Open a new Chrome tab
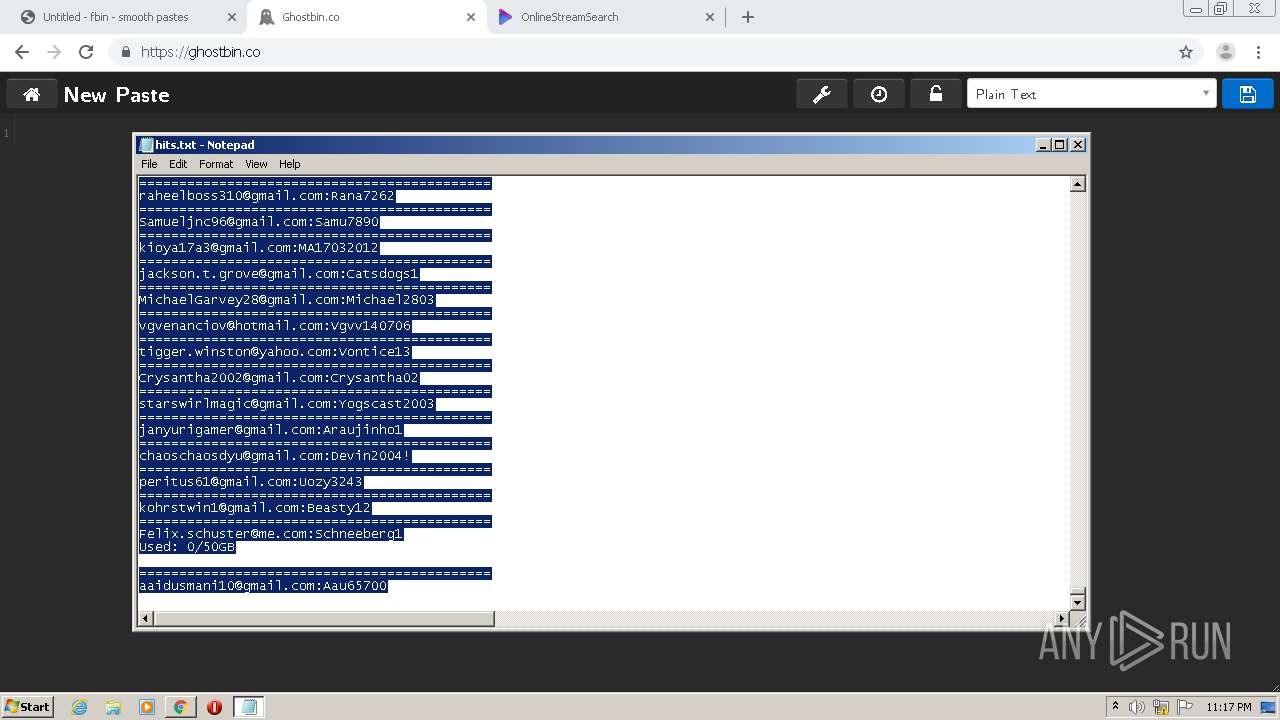 (748, 17)
